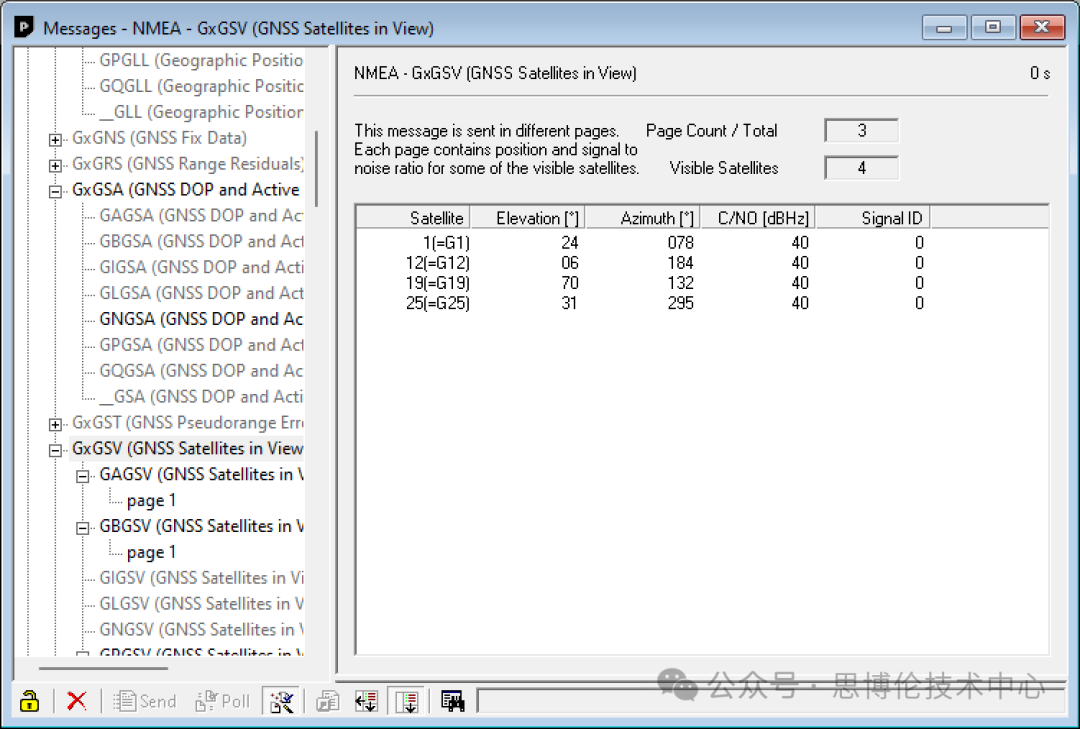Expand the GxGNS (GNSS Fix Data) node

point(56,138)
